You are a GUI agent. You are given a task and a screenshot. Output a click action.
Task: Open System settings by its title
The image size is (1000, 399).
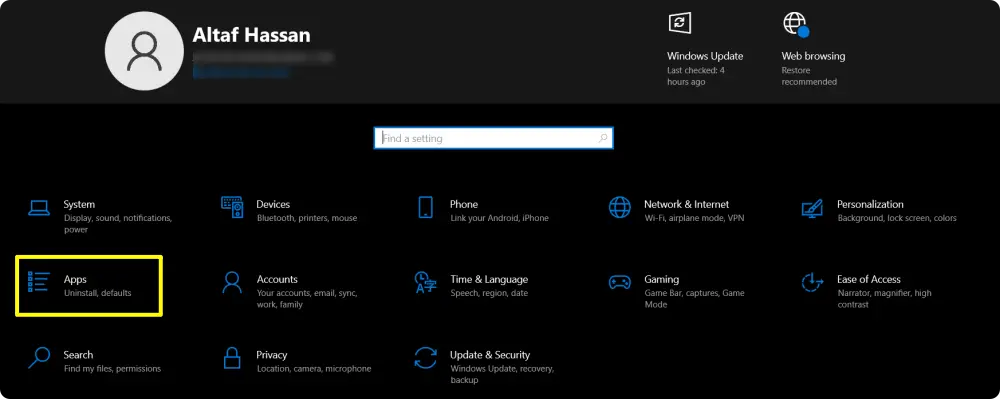[x=79, y=205]
